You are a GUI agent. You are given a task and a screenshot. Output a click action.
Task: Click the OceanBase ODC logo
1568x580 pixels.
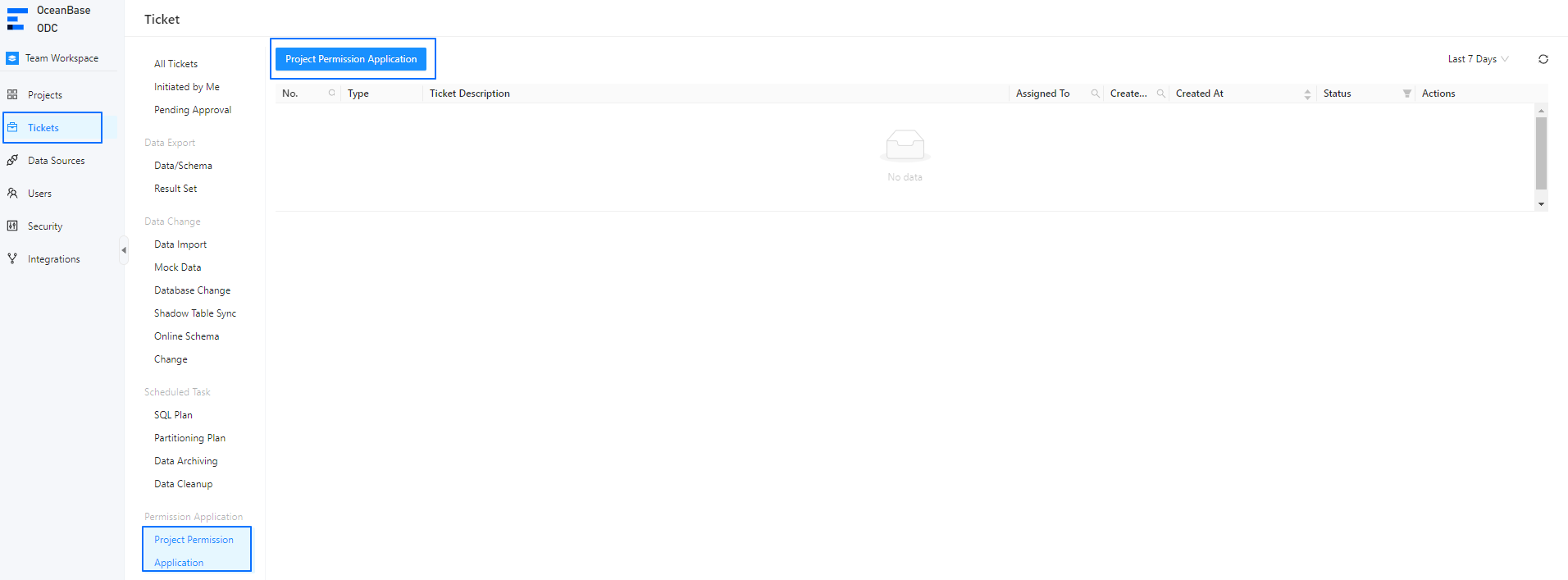point(49,19)
